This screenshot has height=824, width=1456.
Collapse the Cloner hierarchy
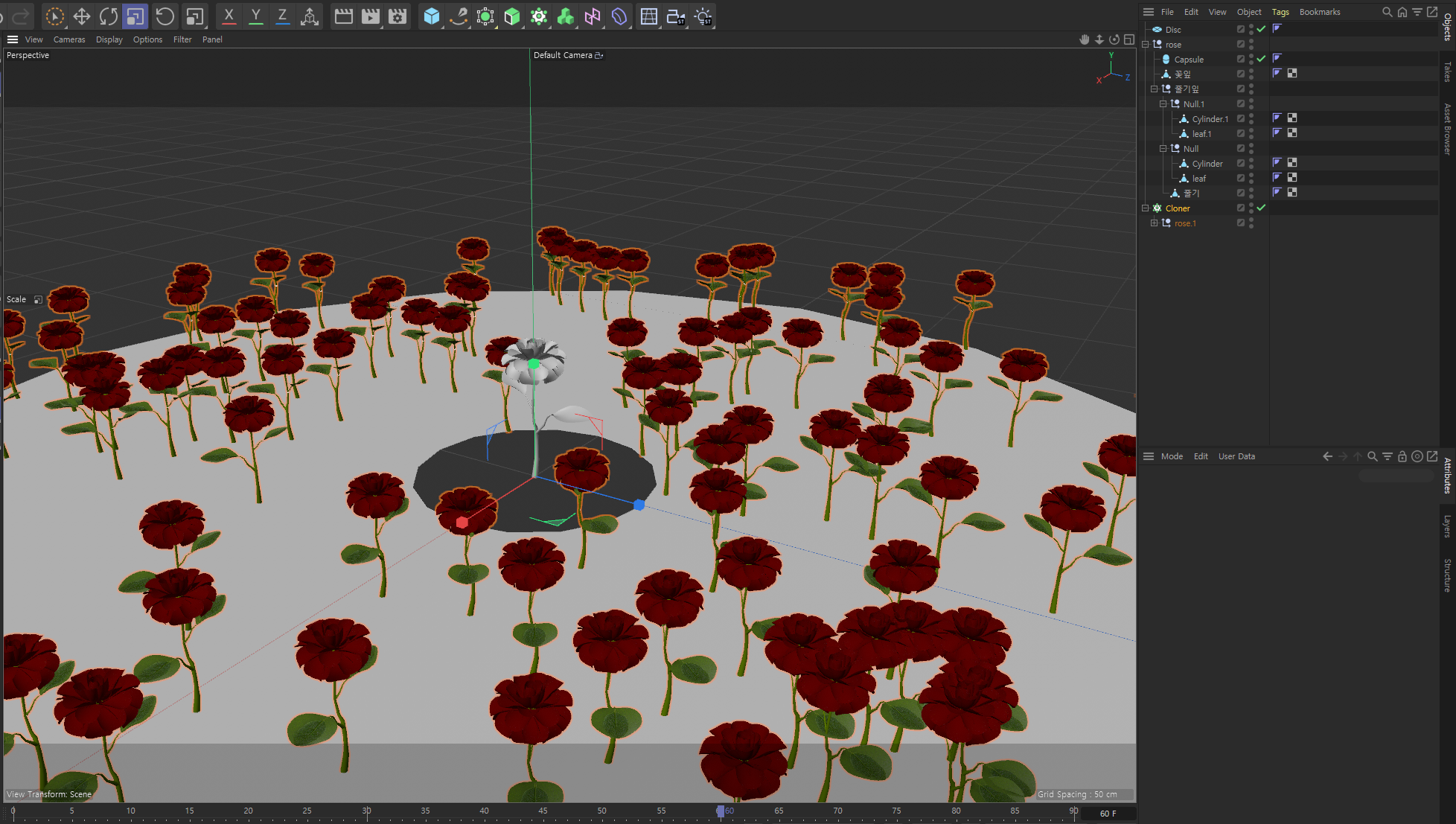click(1146, 208)
